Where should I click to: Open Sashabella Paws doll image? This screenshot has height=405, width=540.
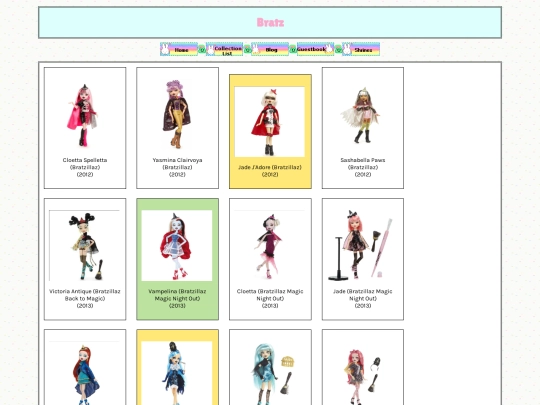point(362,115)
